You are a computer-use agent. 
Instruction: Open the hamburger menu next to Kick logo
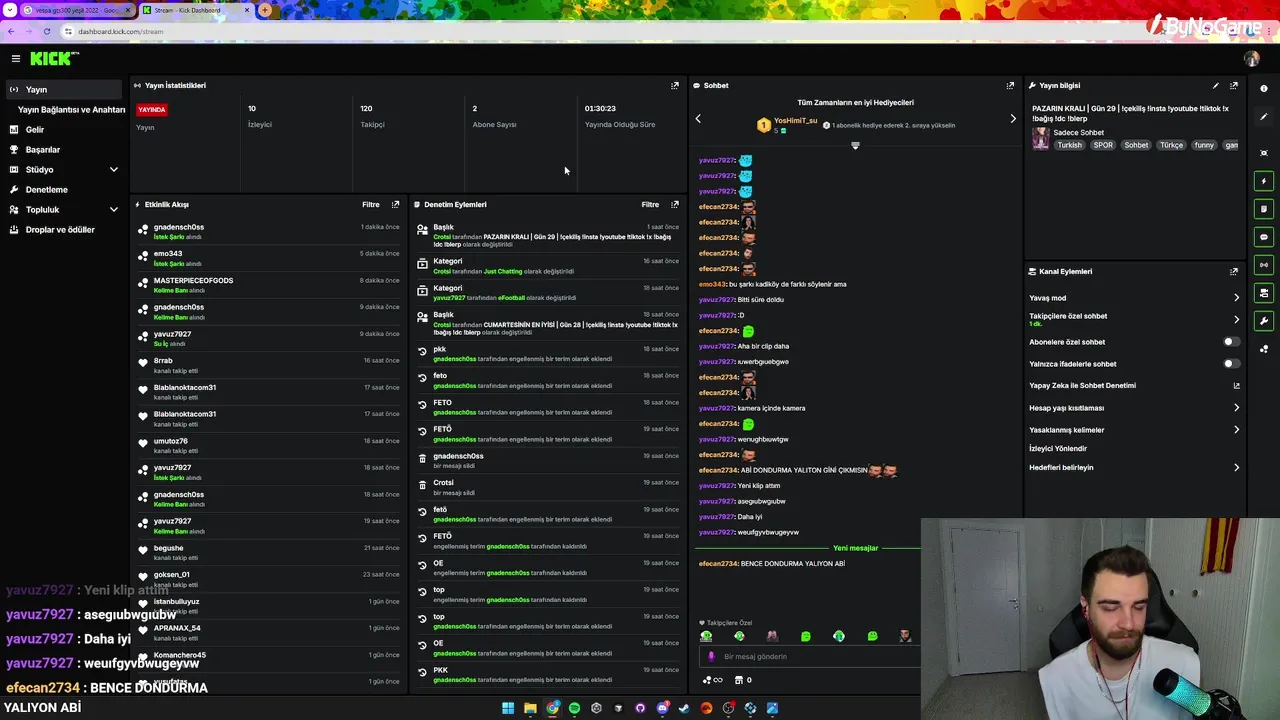[15, 59]
